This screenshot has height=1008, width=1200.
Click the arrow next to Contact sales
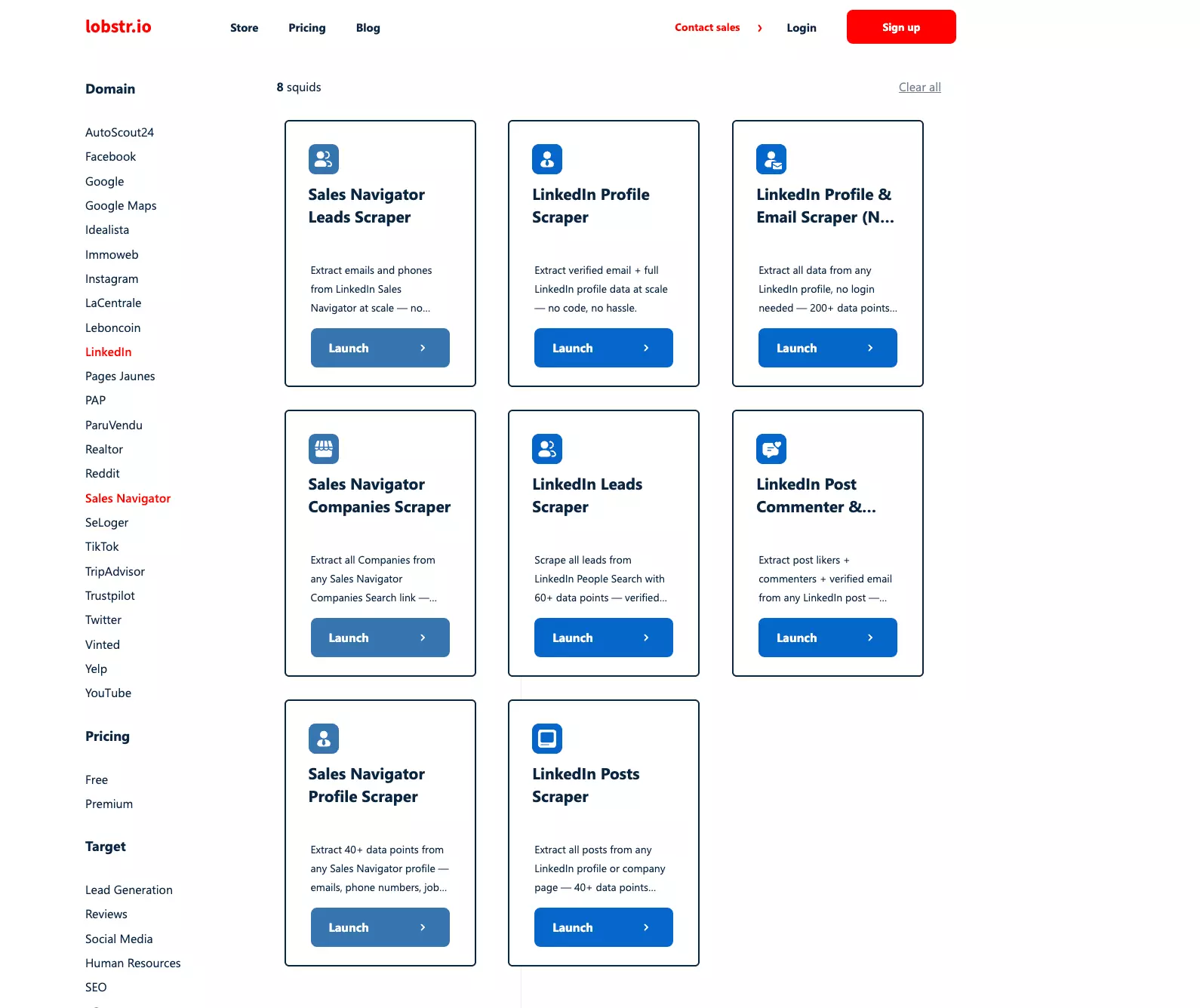tap(760, 28)
